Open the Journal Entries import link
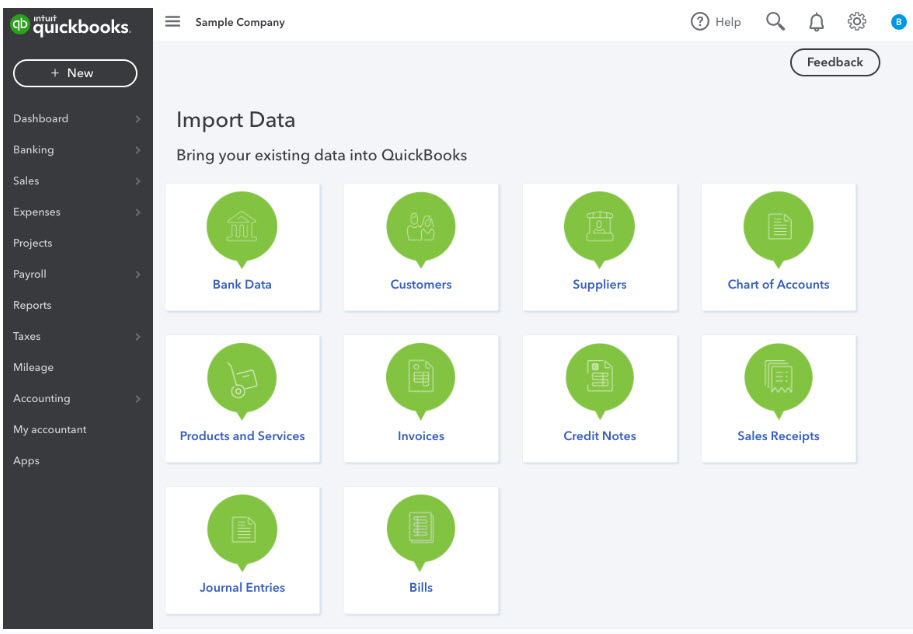The width and height of the screenshot is (913, 634). (x=242, y=588)
